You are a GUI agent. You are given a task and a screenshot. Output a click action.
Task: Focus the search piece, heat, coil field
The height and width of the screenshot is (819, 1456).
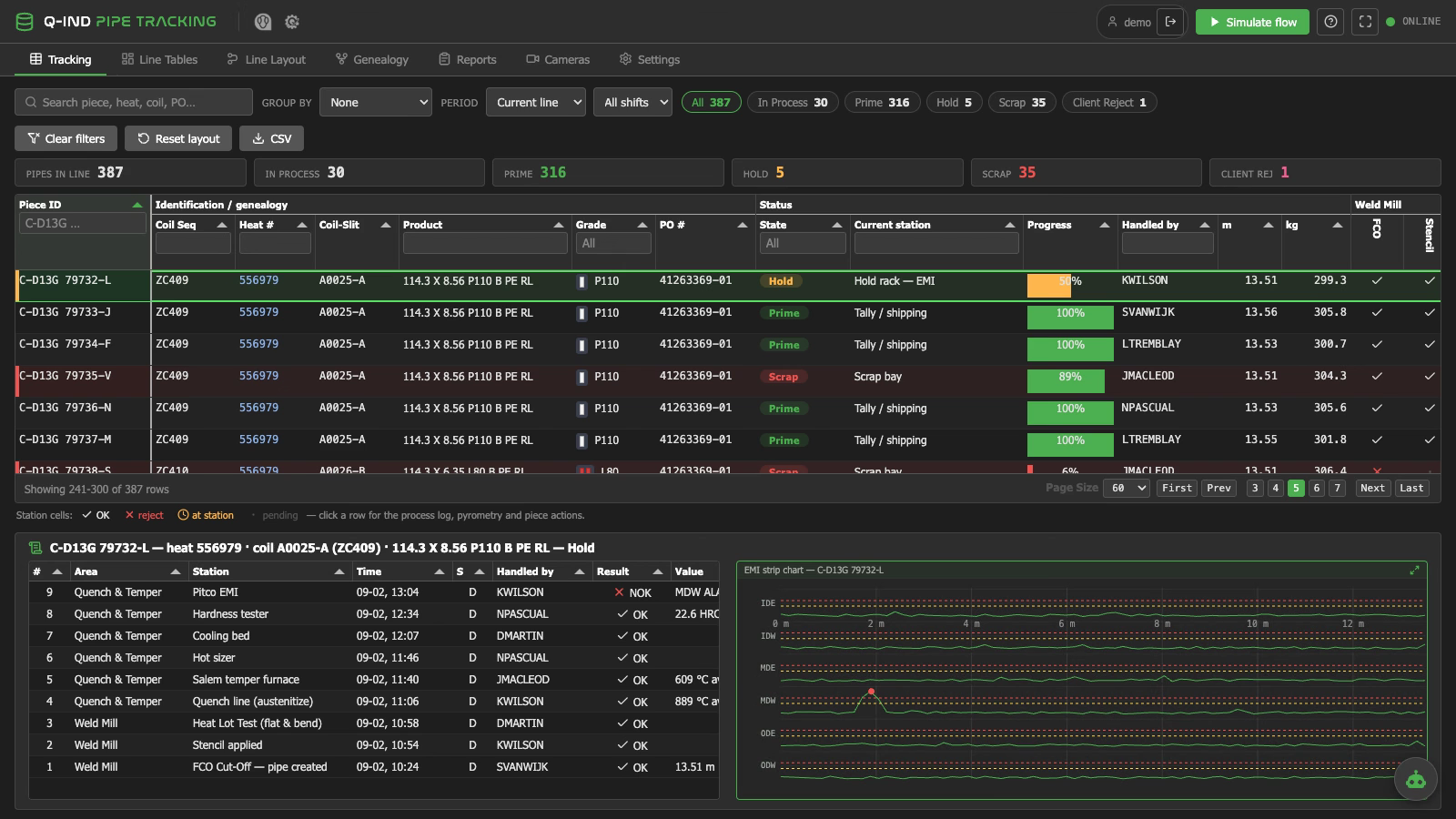pyautogui.click(x=134, y=103)
